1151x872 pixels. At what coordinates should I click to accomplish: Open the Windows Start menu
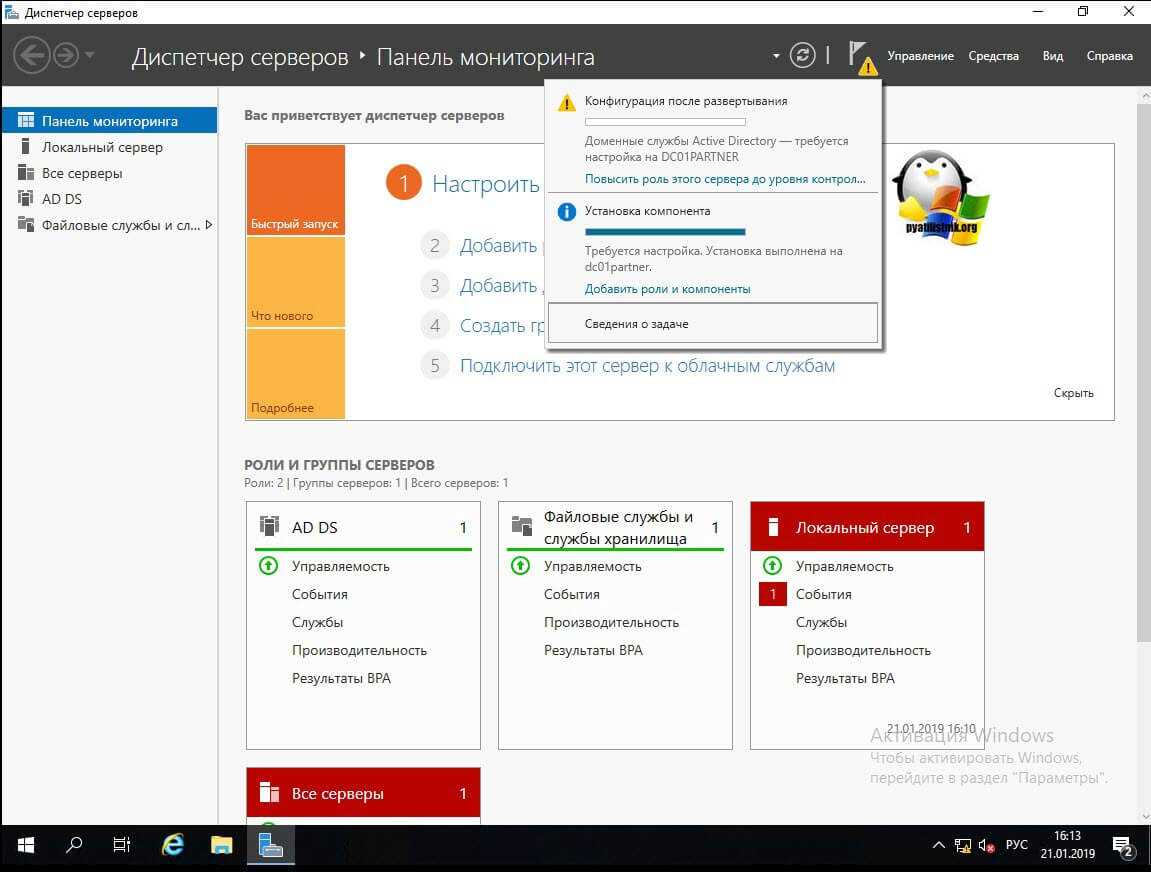(26, 845)
